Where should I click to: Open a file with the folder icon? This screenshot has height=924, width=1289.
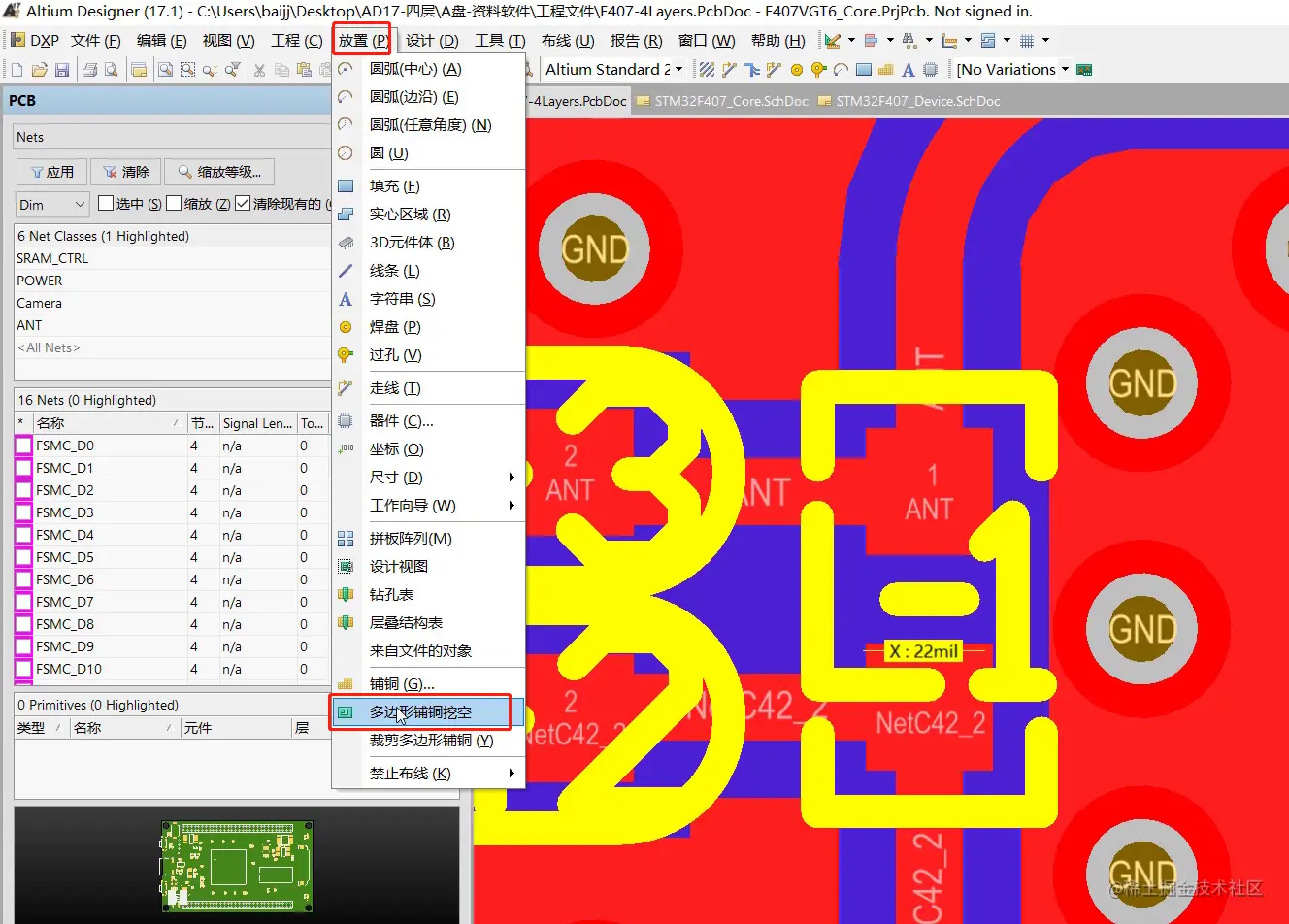click(x=40, y=70)
